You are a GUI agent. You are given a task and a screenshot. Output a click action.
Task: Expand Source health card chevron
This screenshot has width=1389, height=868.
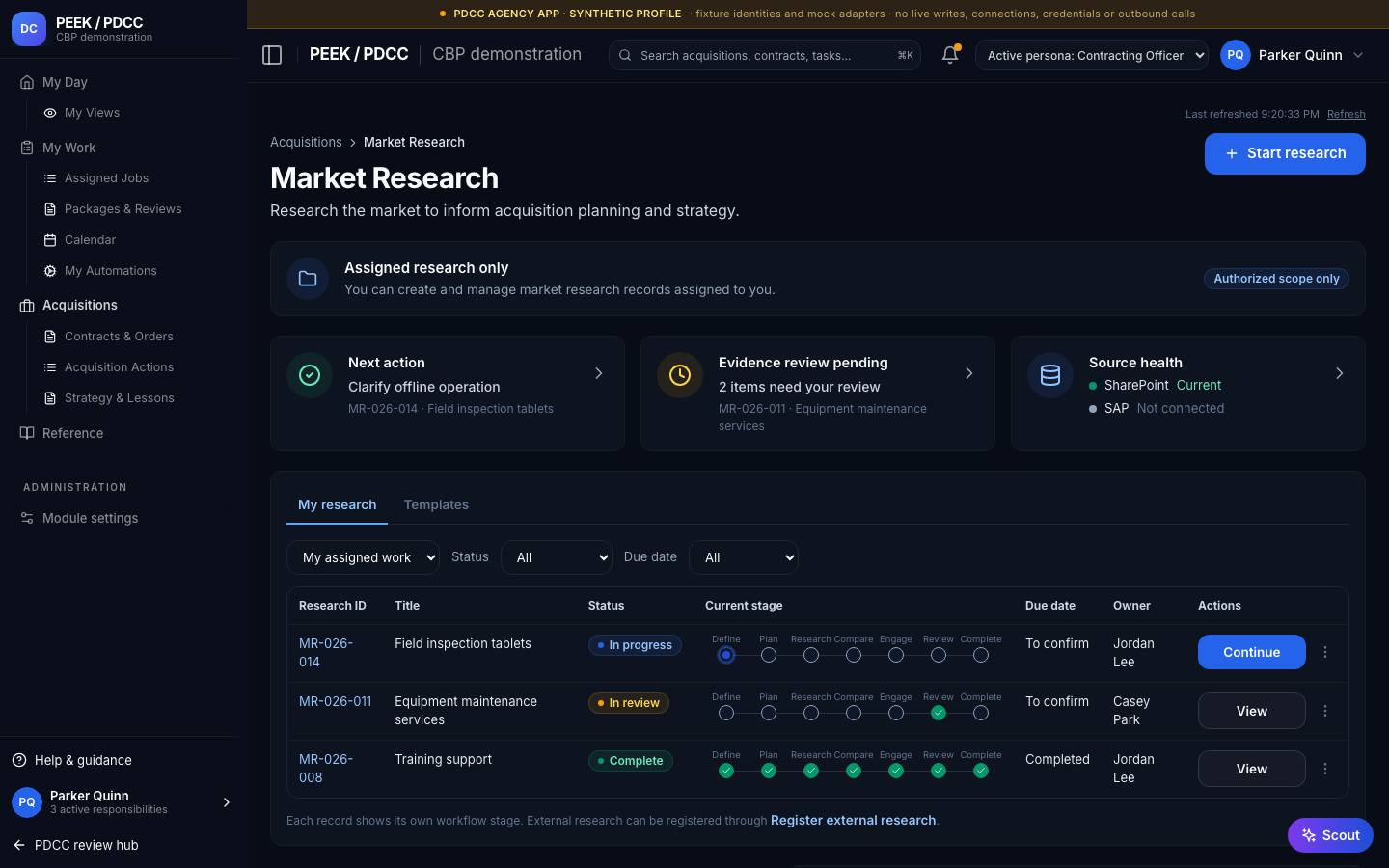coord(1340,373)
